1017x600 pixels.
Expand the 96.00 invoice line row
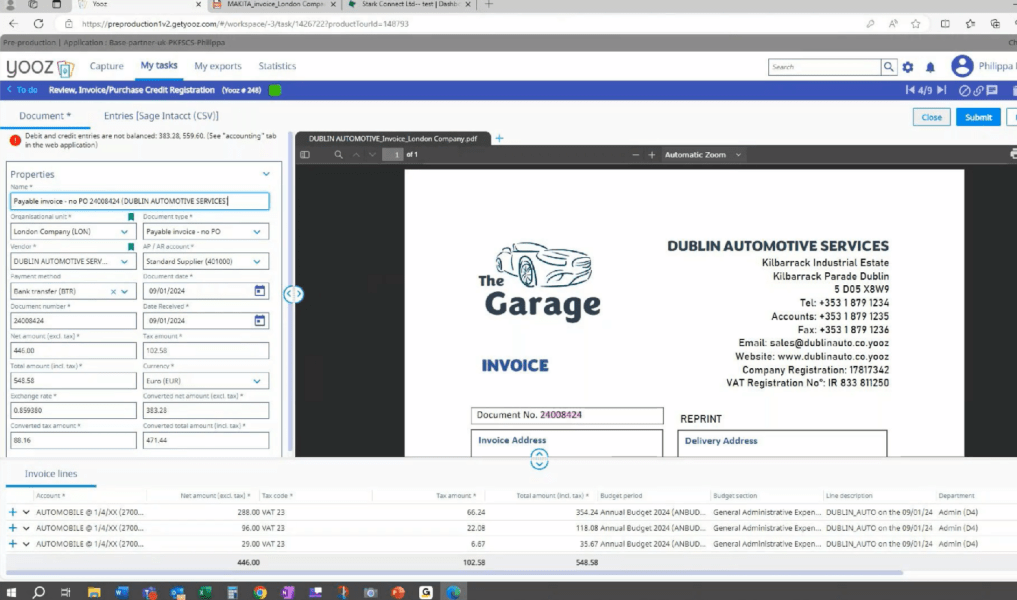click(26, 528)
